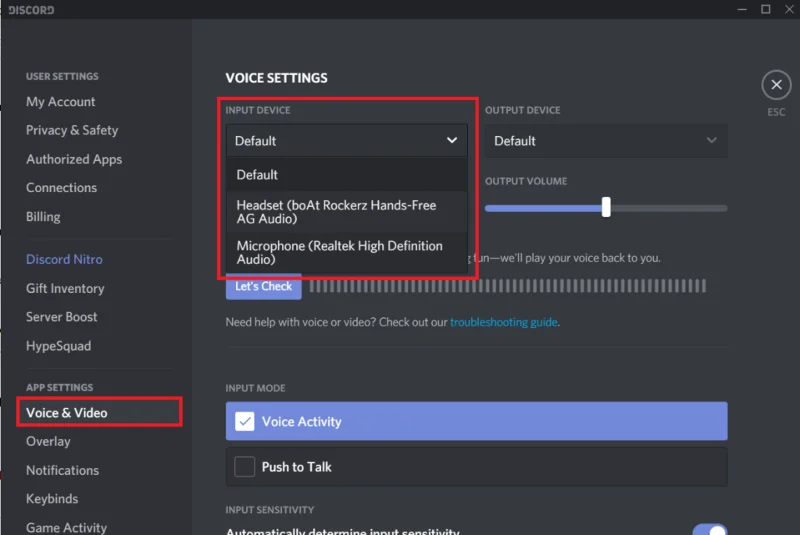Open Server Boost settings

coord(61,317)
